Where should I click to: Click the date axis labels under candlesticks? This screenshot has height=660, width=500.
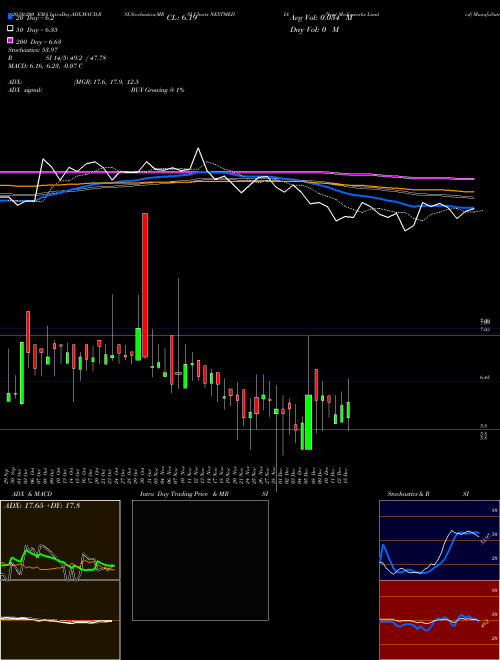[177, 474]
